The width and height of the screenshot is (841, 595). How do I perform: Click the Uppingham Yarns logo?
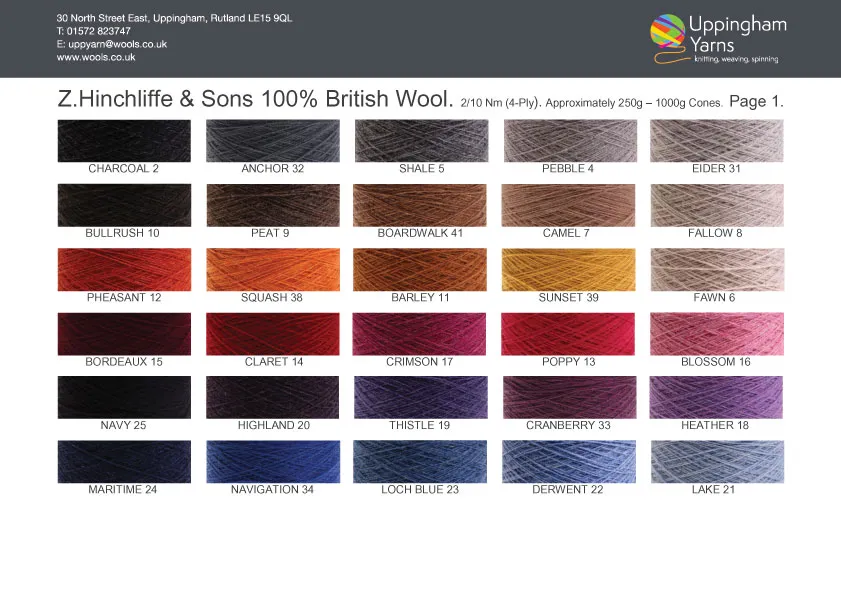click(x=717, y=38)
